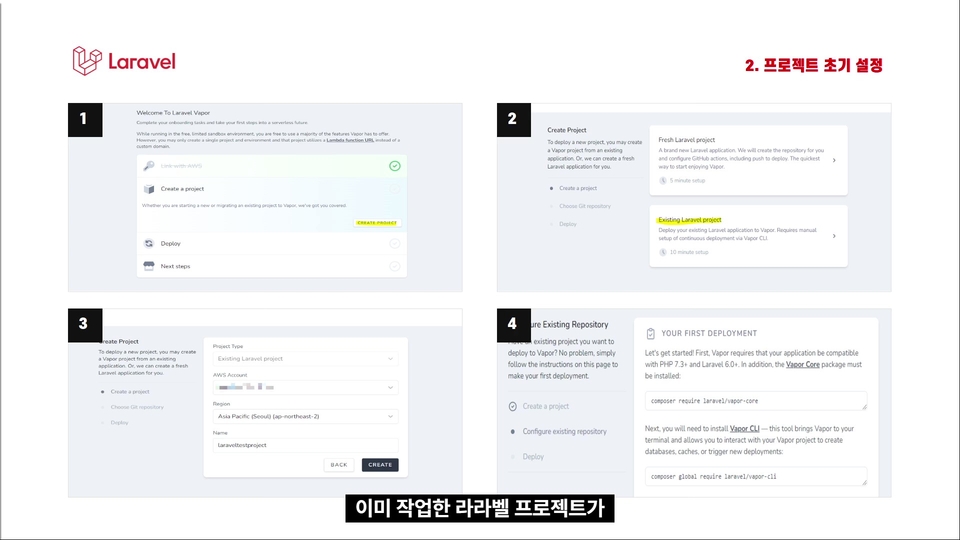Click the clock icon by 10 minute setup

[x=662, y=252]
